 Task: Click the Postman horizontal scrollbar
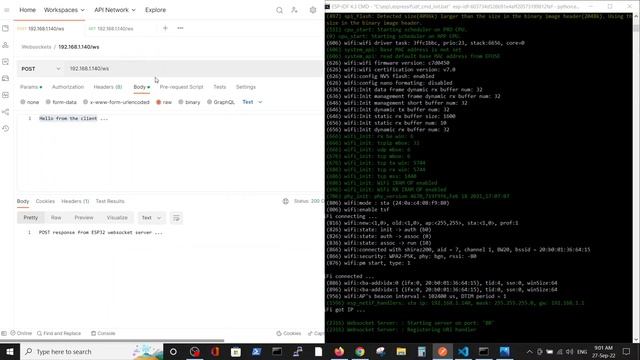coord(112,340)
